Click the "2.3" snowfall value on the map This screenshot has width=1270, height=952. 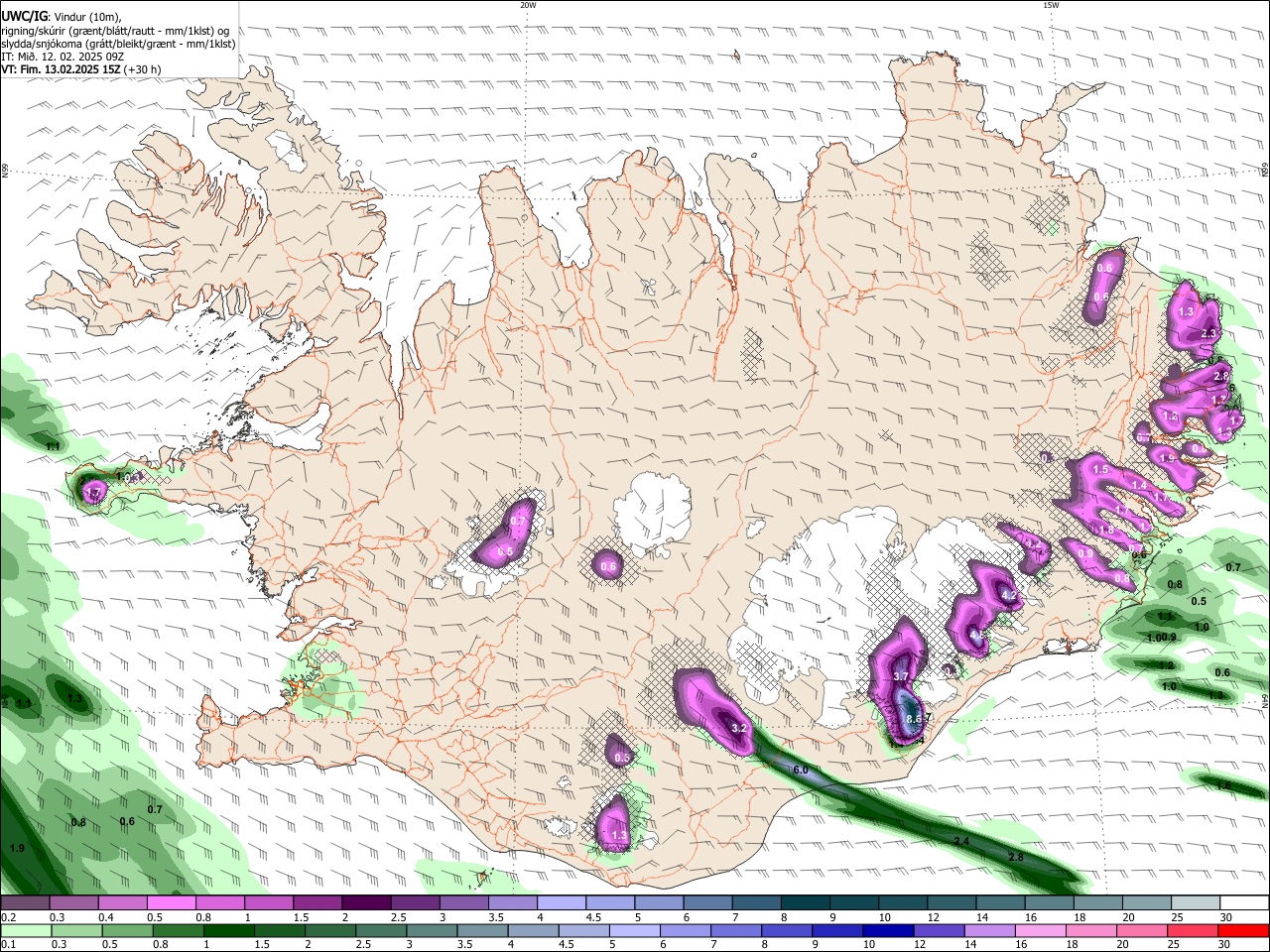(x=1208, y=333)
